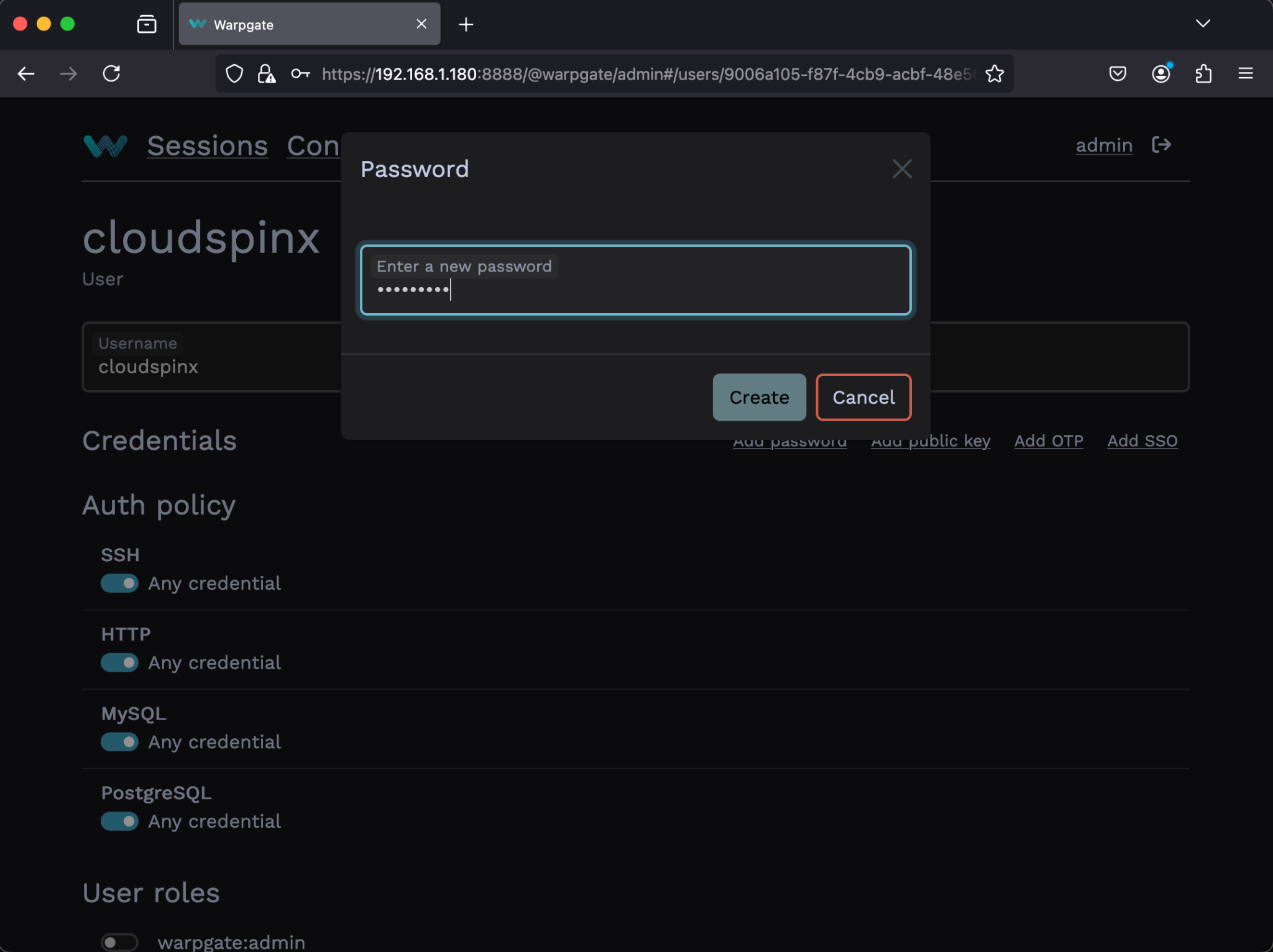Click the logout icon beside admin

tap(1161, 145)
